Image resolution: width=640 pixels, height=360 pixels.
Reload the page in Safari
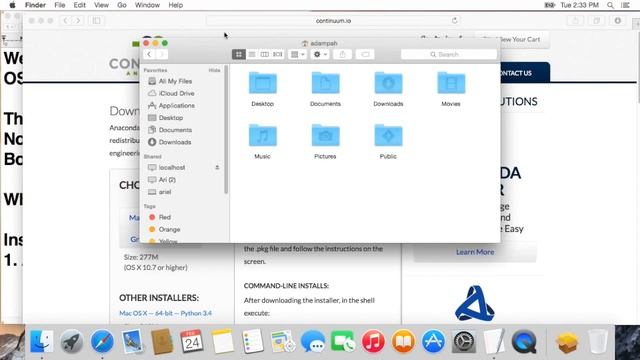[x=454, y=20]
